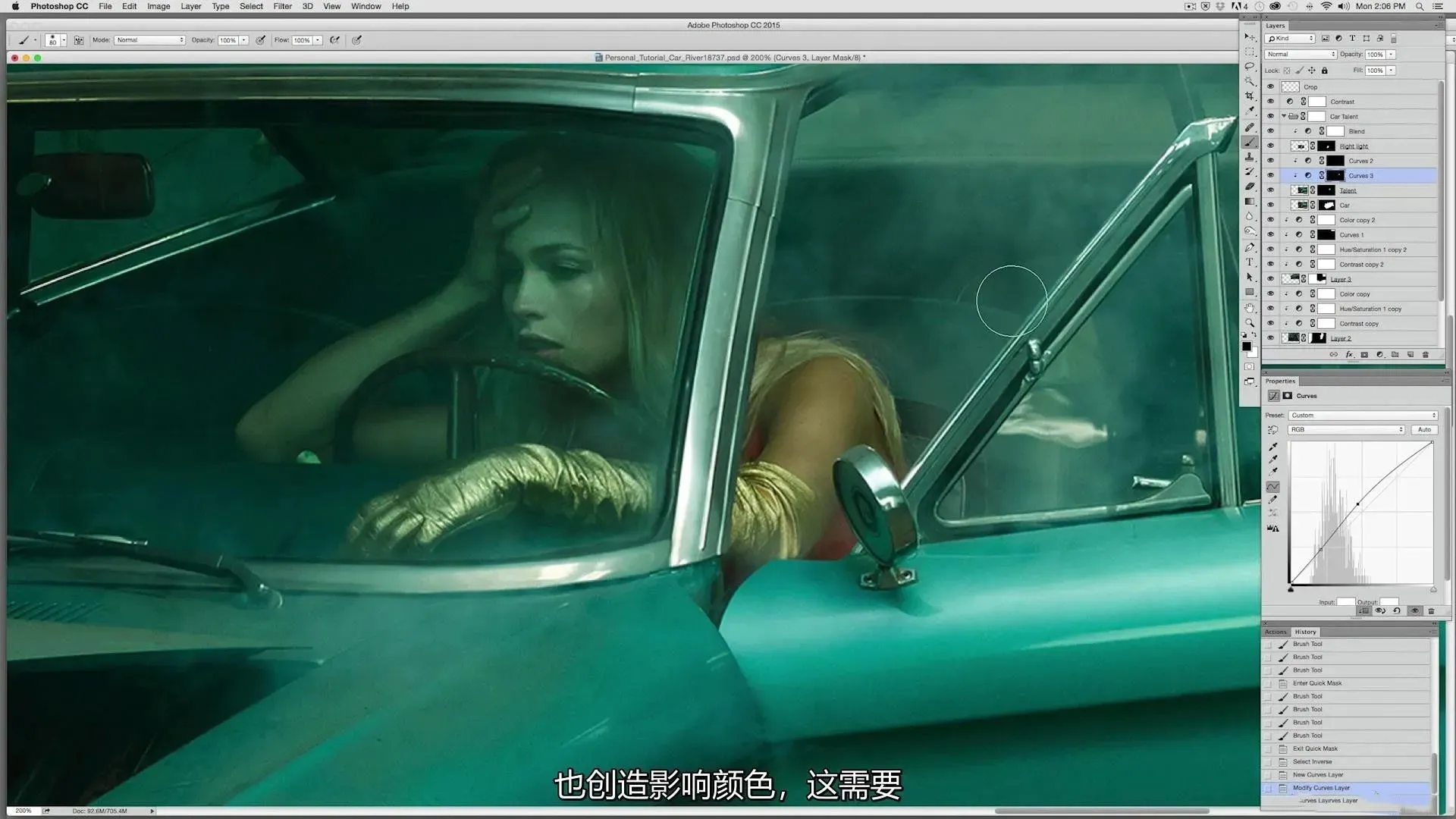Hide the Crop layer visibility
The image size is (1456, 819).
pos(1270,87)
